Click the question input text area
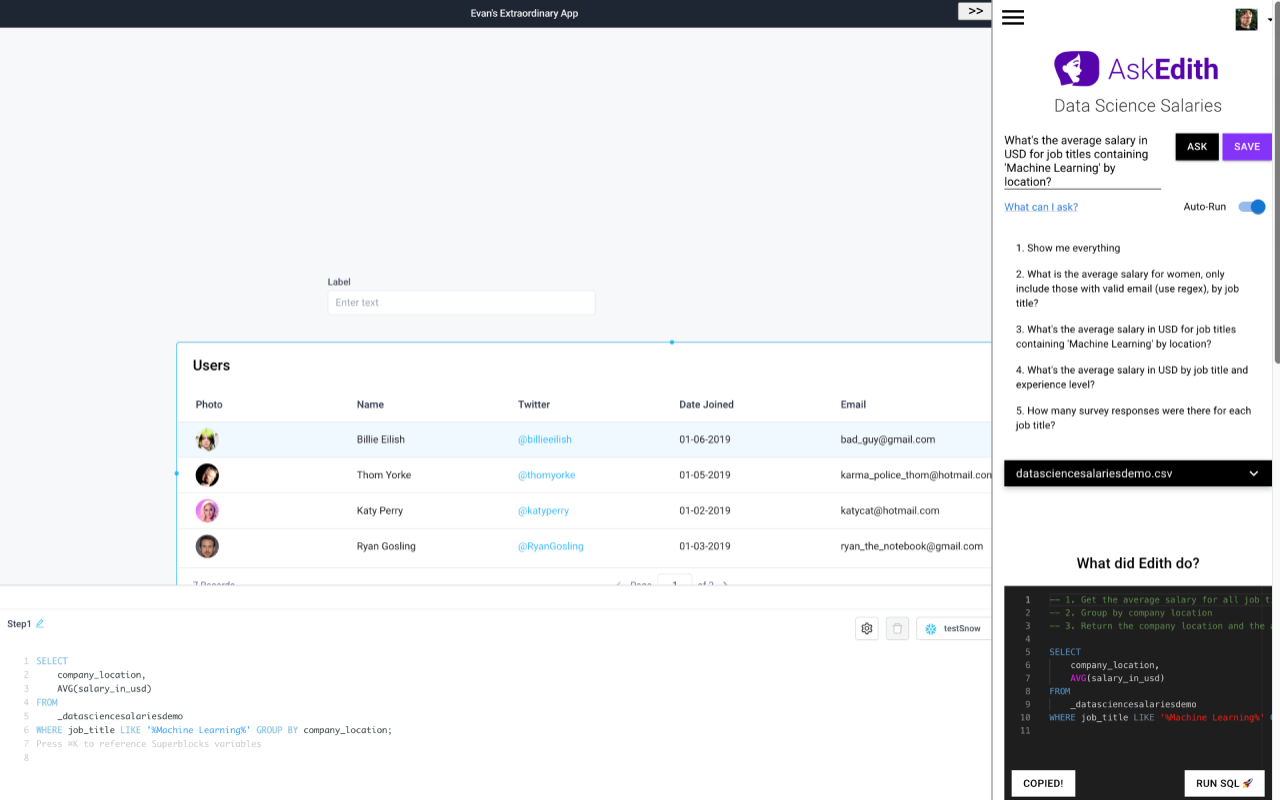1280x800 pixels. point(1082,161)
